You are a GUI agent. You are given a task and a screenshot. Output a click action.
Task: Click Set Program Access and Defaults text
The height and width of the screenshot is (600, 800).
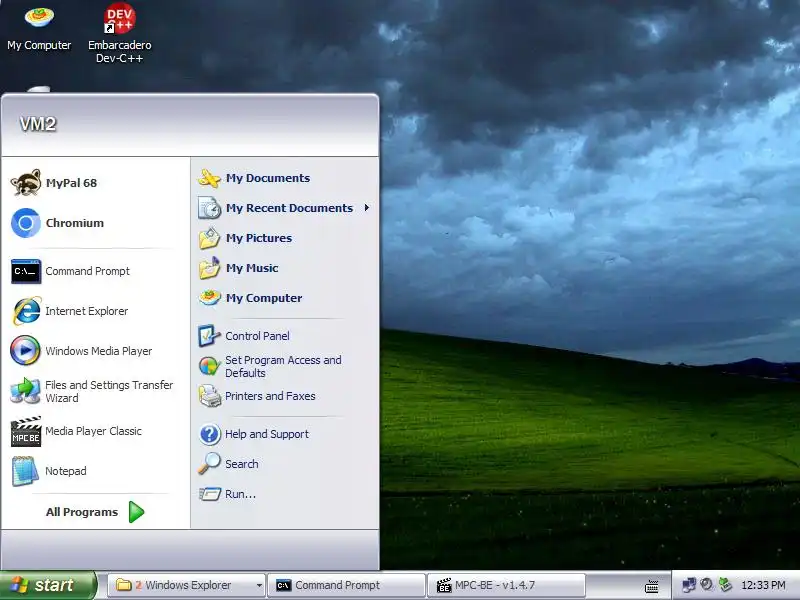[283, 366]
